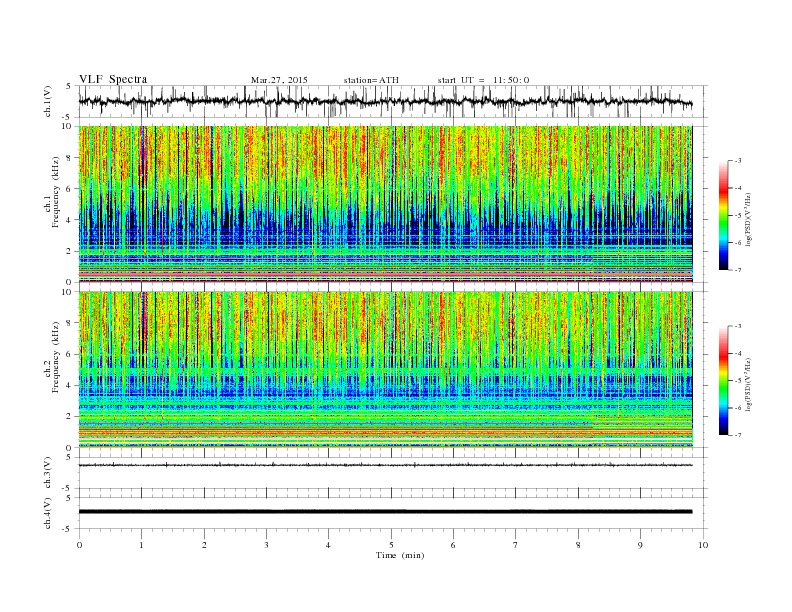792x612 pixels.
Task: Click the "start UT = 11:50:0" header text
Action: (x=483, y=80)
